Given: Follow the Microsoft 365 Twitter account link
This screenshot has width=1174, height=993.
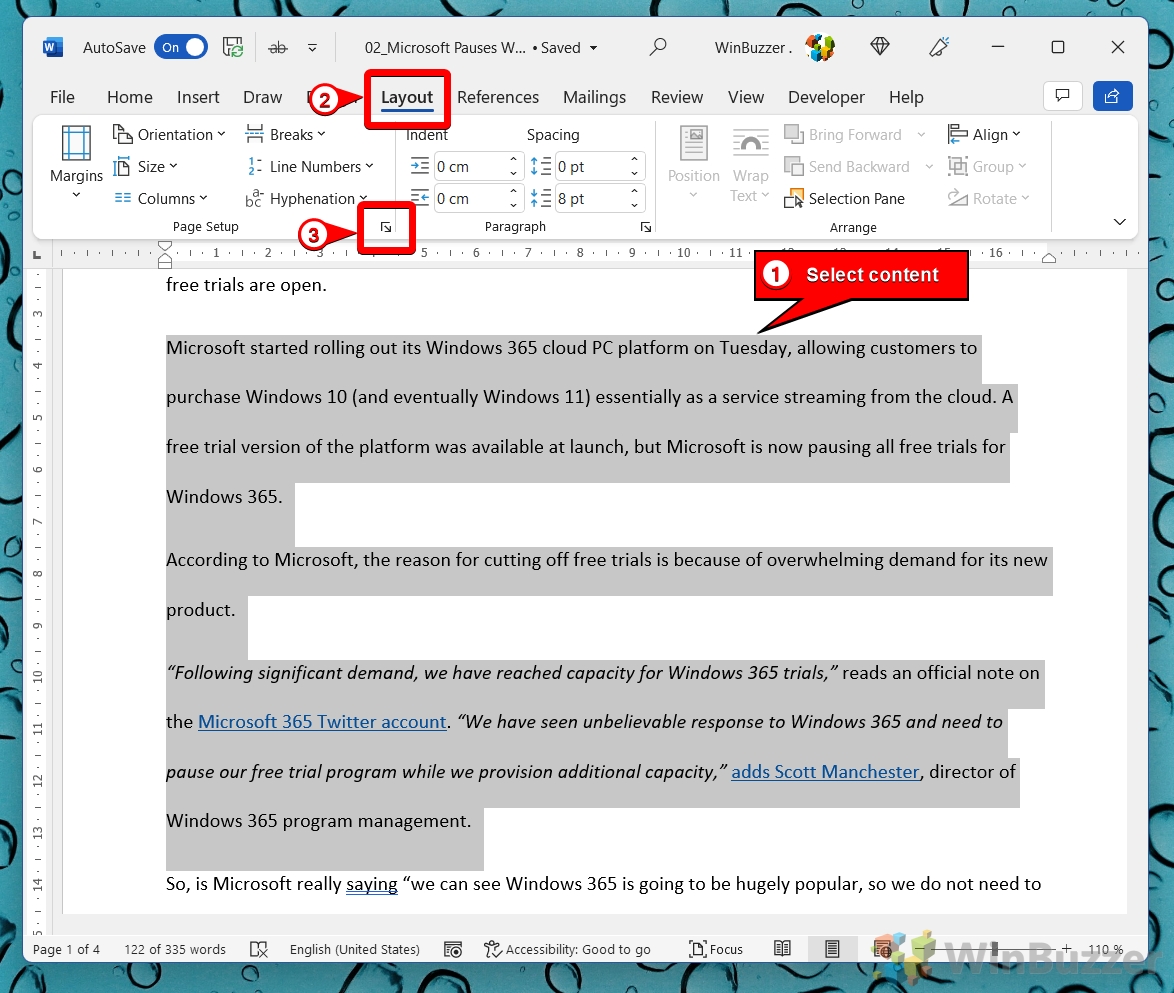Looking at the screenshot, I should [322, 722].
